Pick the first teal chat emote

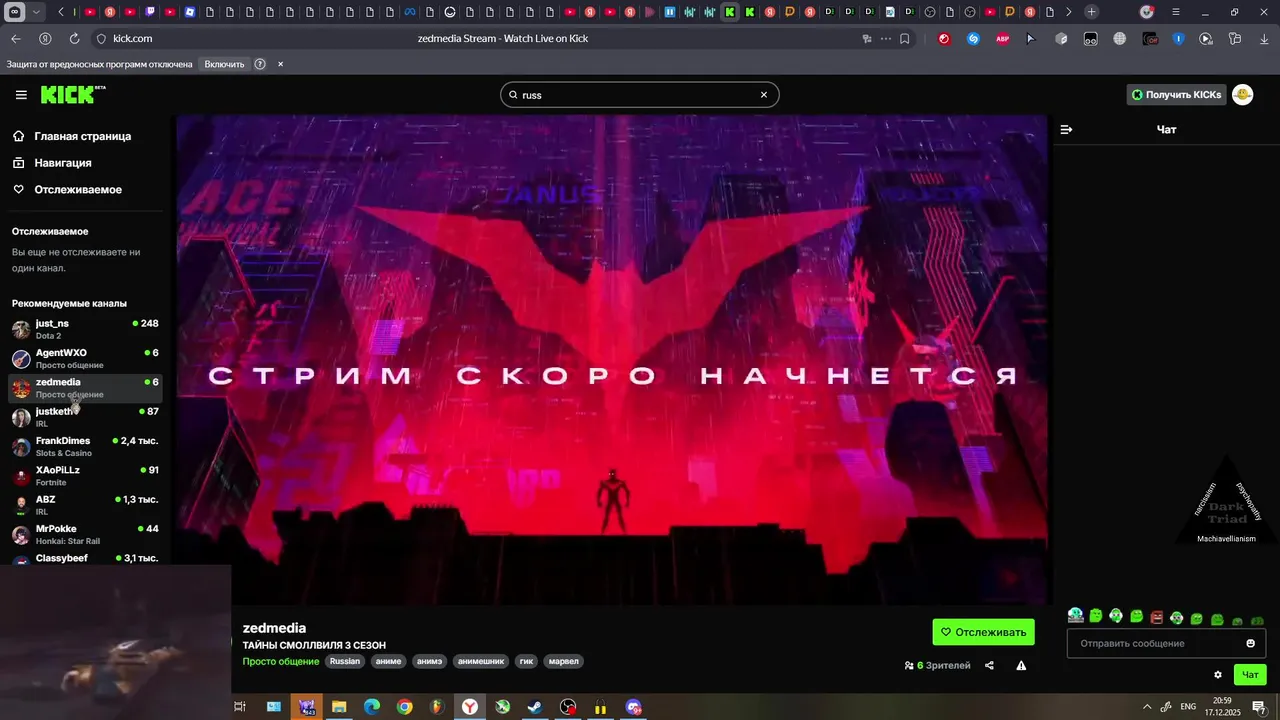1075,615
